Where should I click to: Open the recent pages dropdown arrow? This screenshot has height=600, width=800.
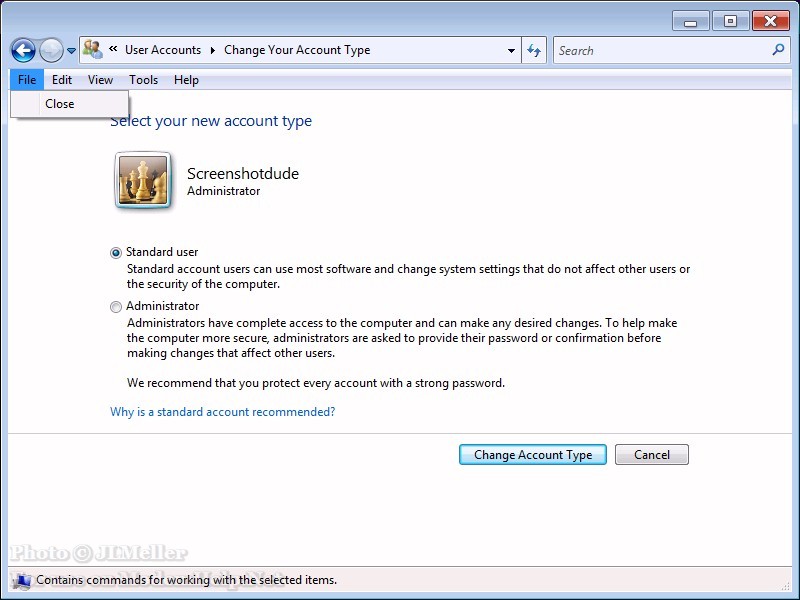71,51
